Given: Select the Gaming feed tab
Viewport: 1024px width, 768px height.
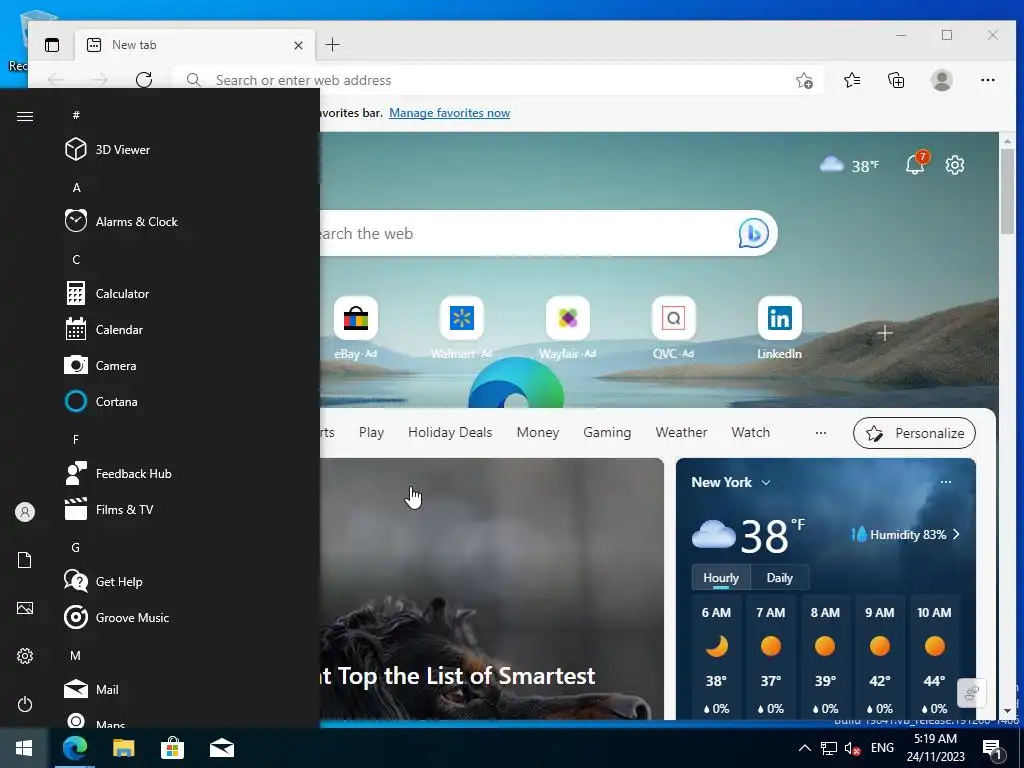Looking at the screenshot, I should [x=607, y=432].
